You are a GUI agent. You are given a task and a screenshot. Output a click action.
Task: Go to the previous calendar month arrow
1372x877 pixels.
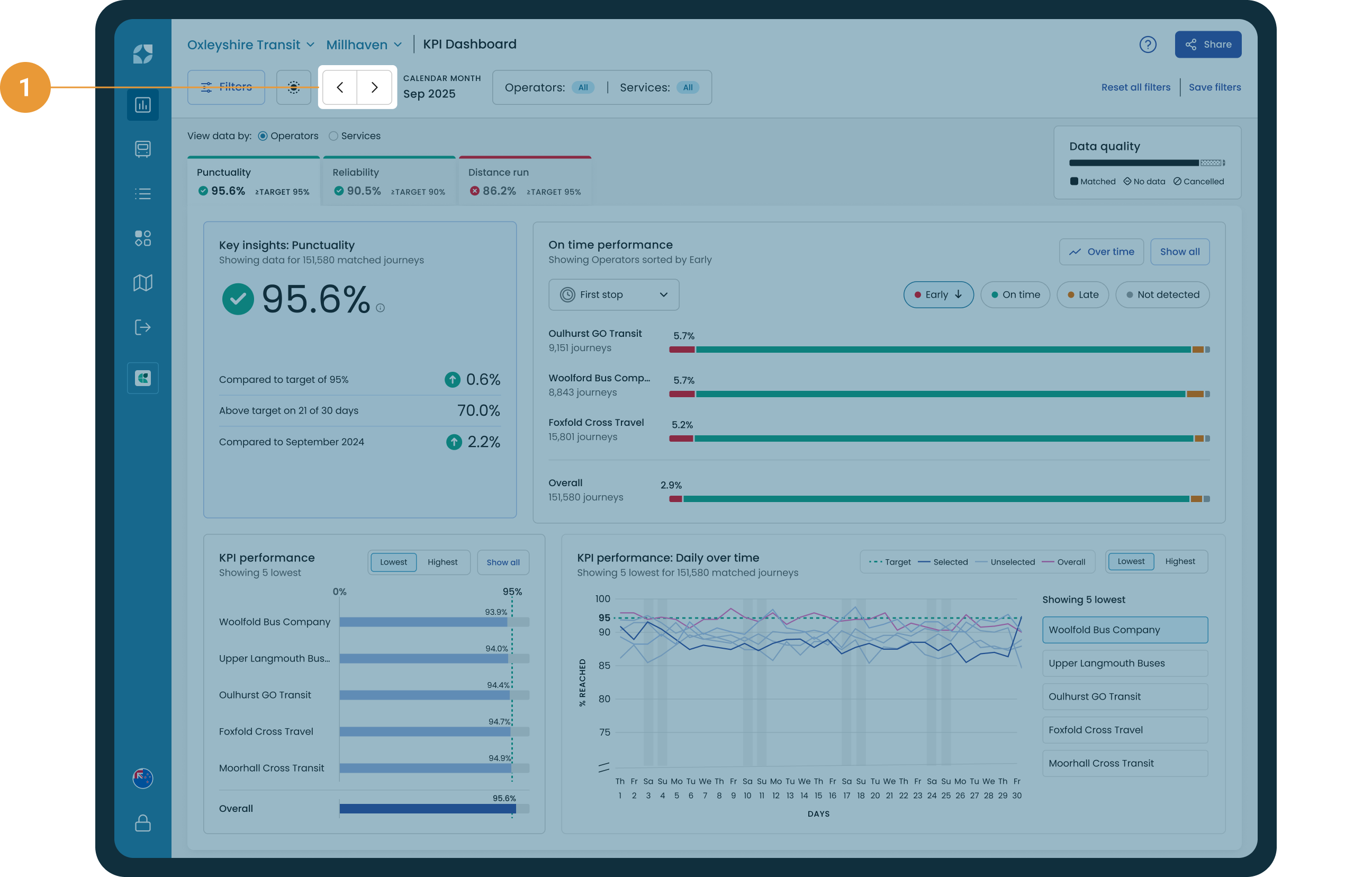pyautogui.click(x=340, y=87)
